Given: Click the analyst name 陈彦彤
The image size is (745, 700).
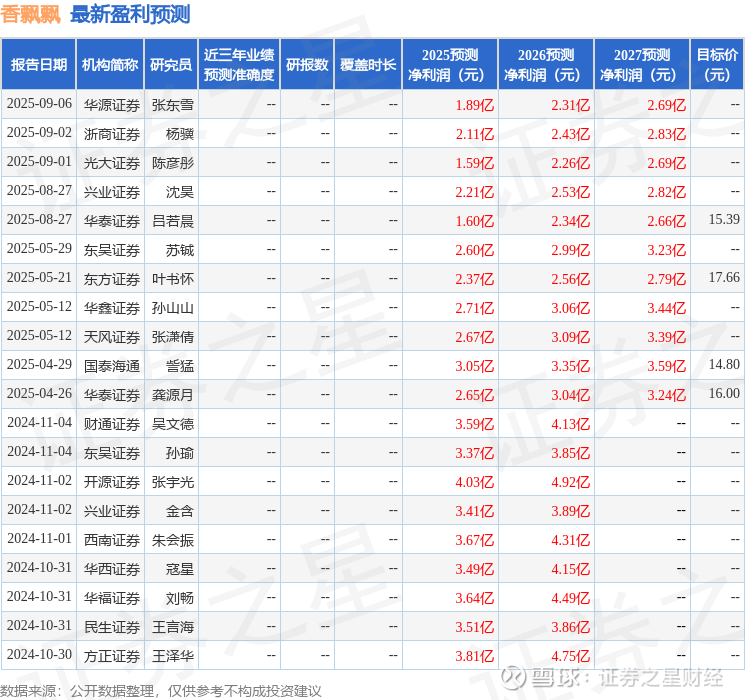Looking at the screenshot, I should coord(173,163).
